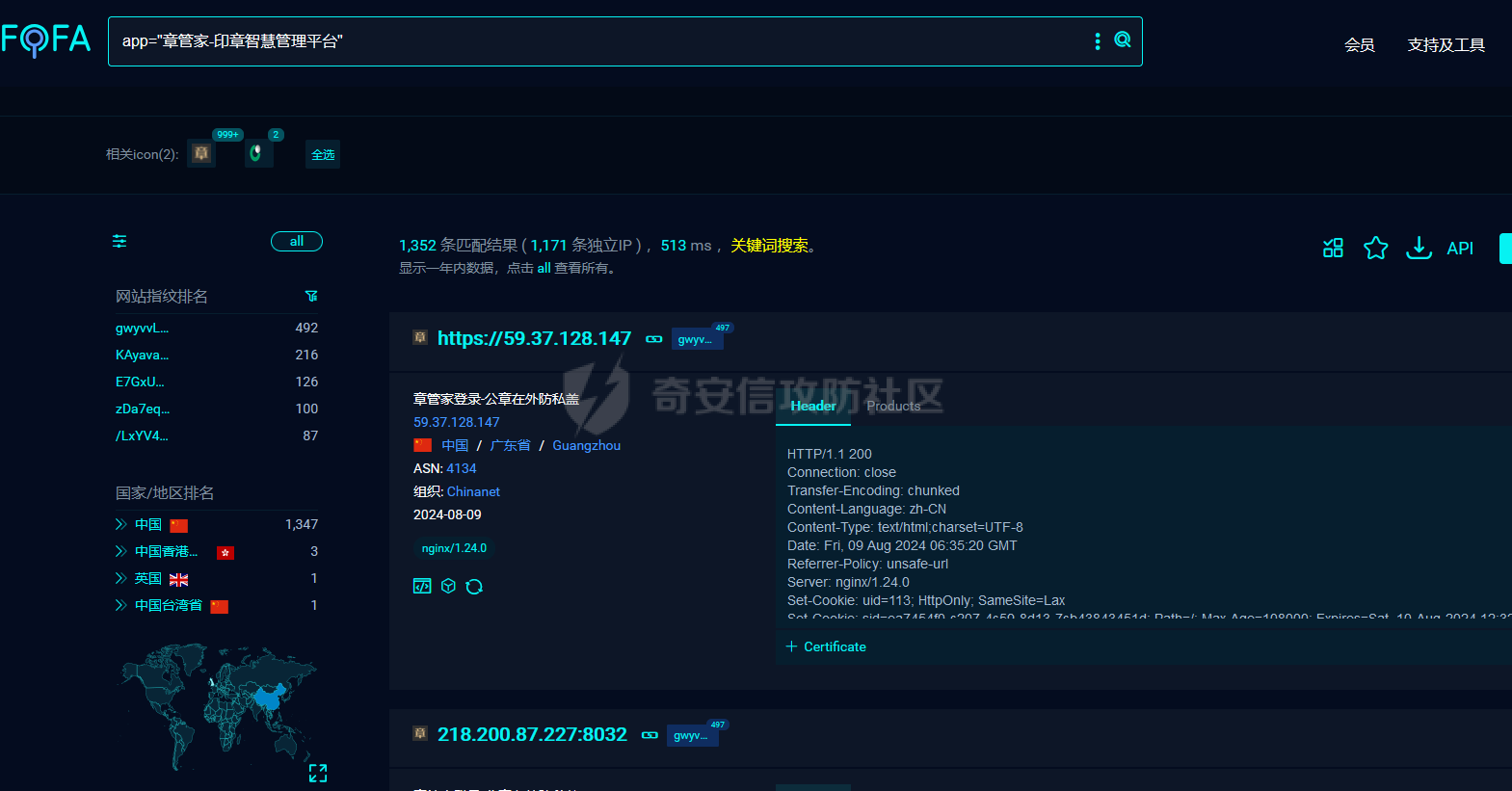
Task: Click the China flag in country ranking
Action: [179, 525]
